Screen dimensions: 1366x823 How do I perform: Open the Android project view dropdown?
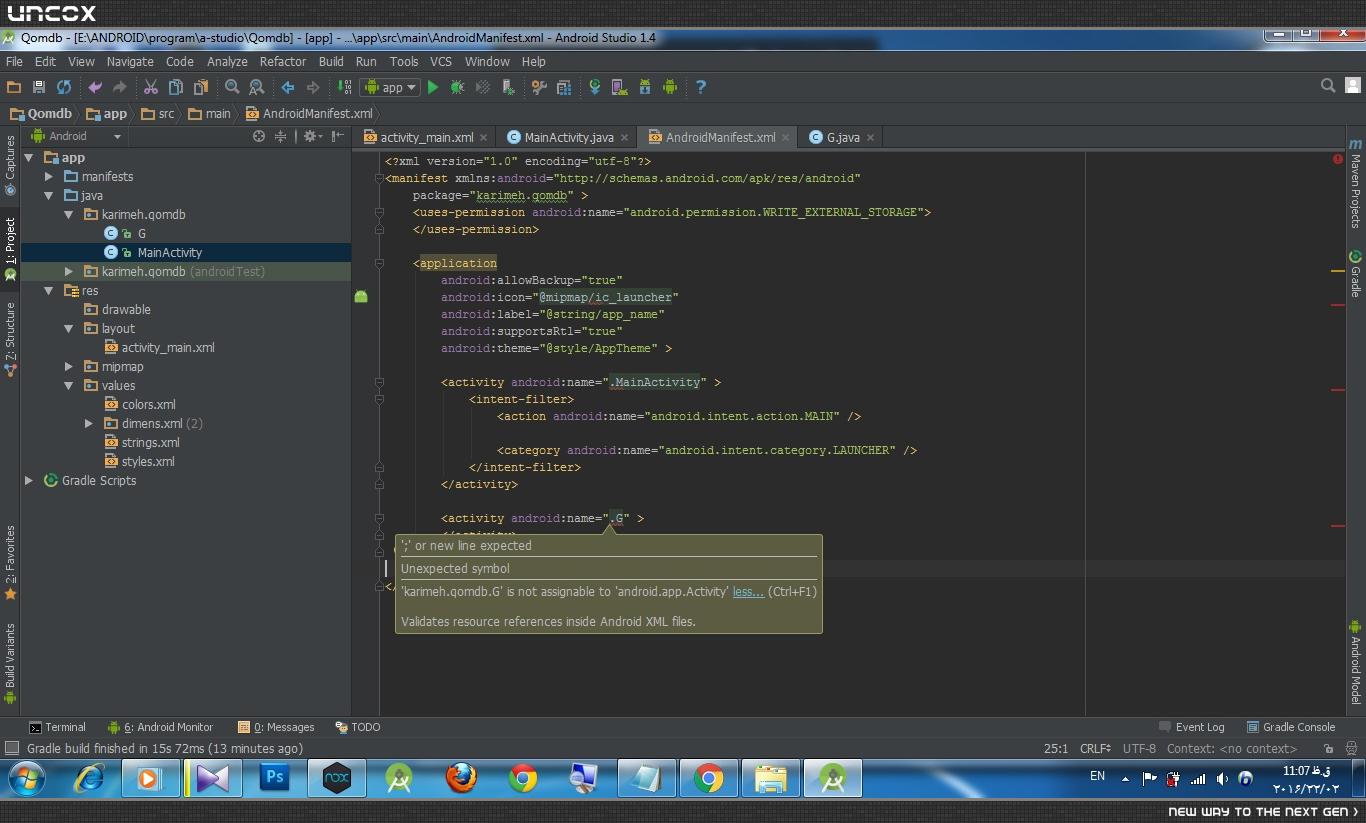76,136
